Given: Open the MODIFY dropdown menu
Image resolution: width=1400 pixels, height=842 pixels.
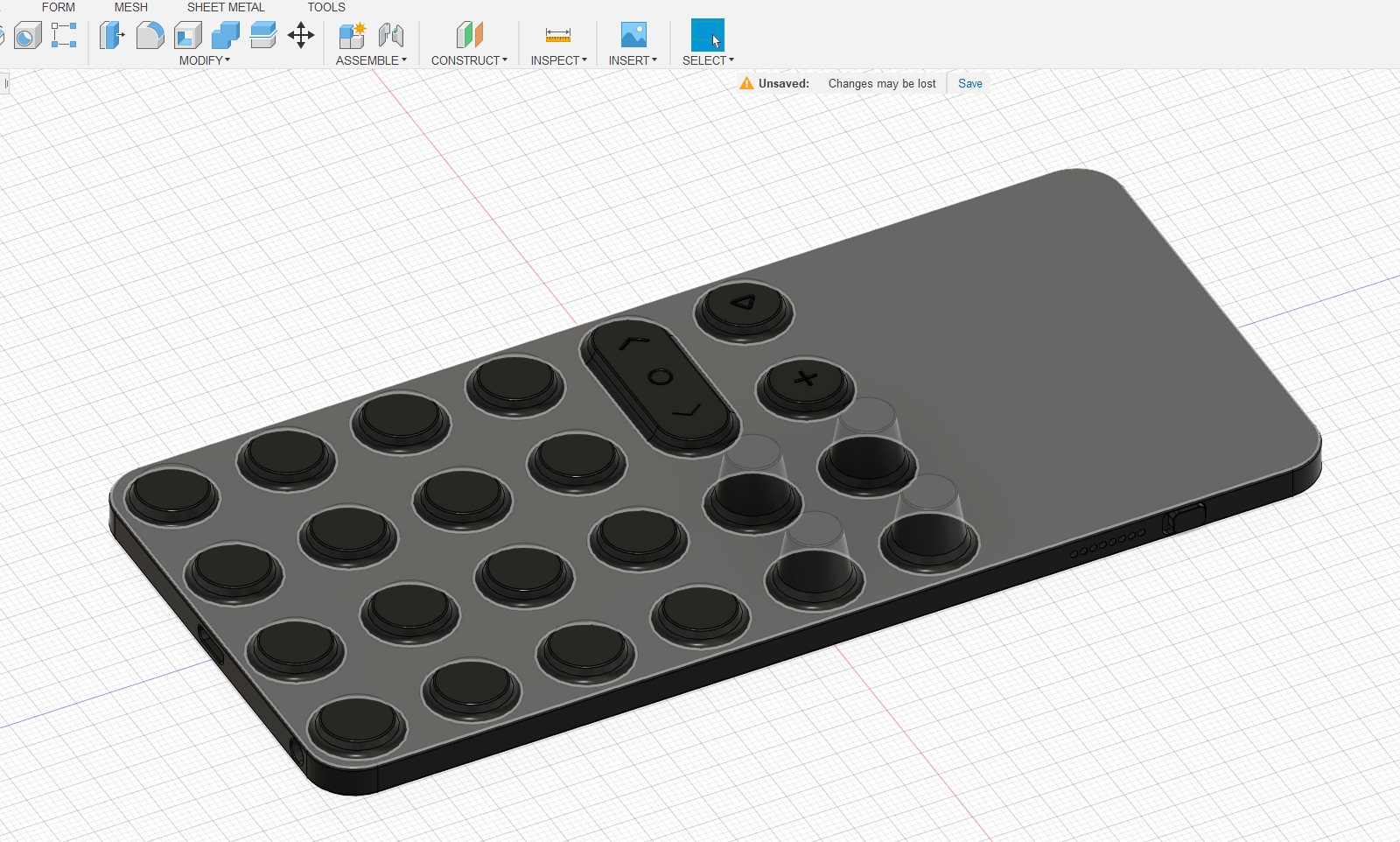Looking at the screenshot, I should [x=205, y=60].
